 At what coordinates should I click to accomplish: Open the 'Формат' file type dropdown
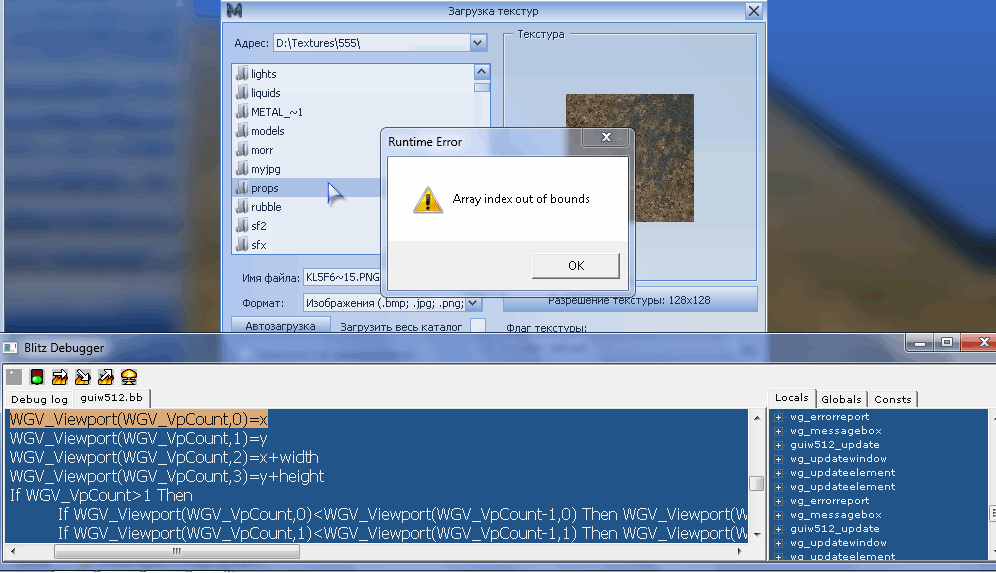(x=473, y=302)
